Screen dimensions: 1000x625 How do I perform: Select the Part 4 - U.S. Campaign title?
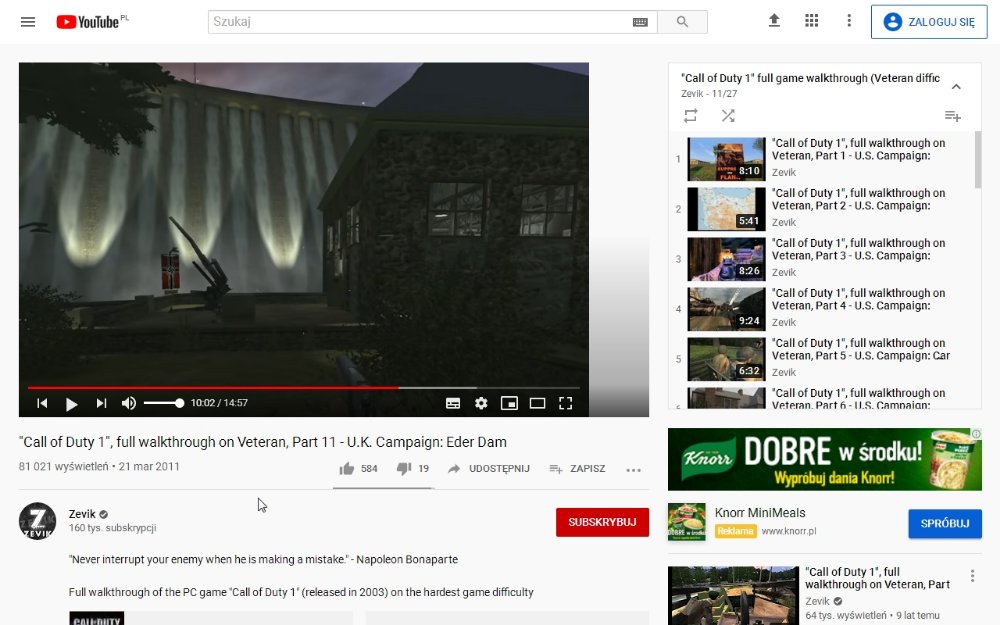click(x=858, y=299)
